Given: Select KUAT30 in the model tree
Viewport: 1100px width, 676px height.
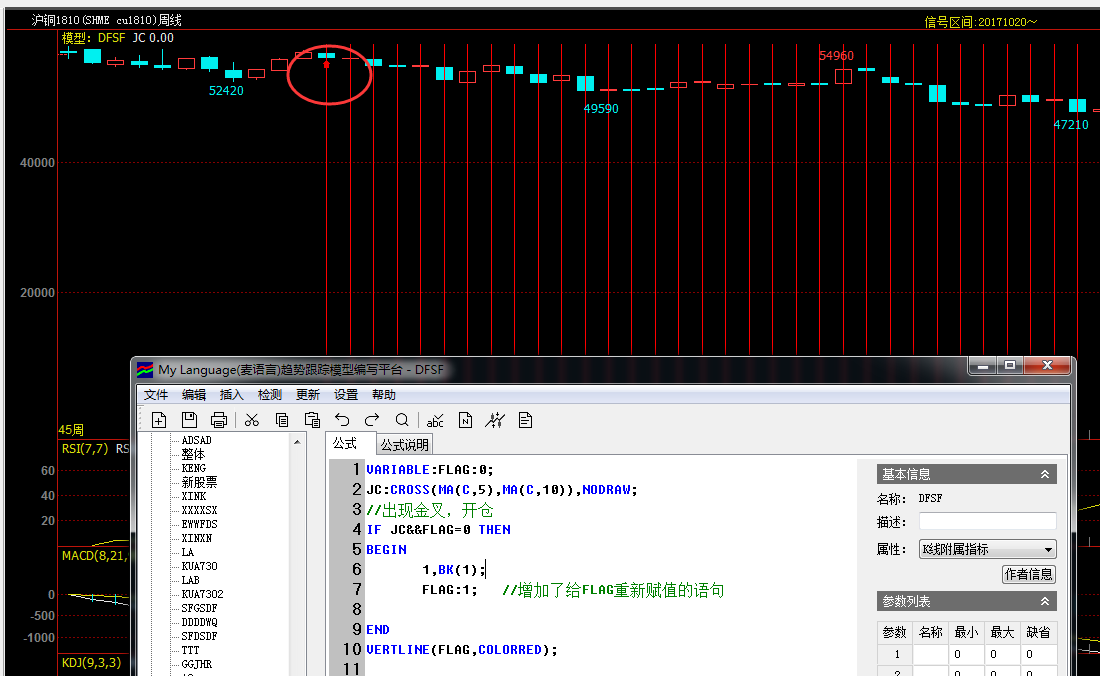Looking at the screenshot, I should pyautogui.click(x=201, y=566).
